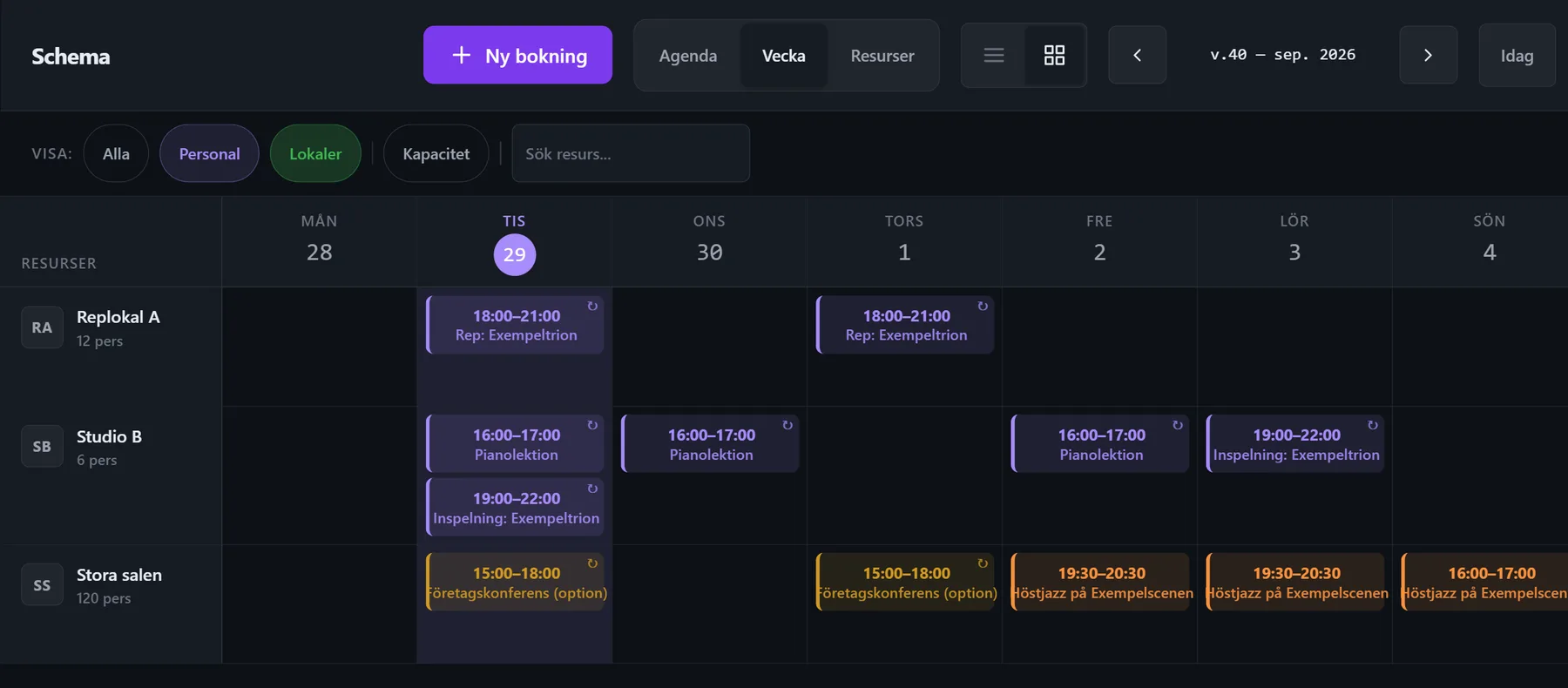Click recurring icon on Tuesday Företagskonferens booking
This screenshot has height=688, width=1568.
pyautogui.click(x=592, y=563)
